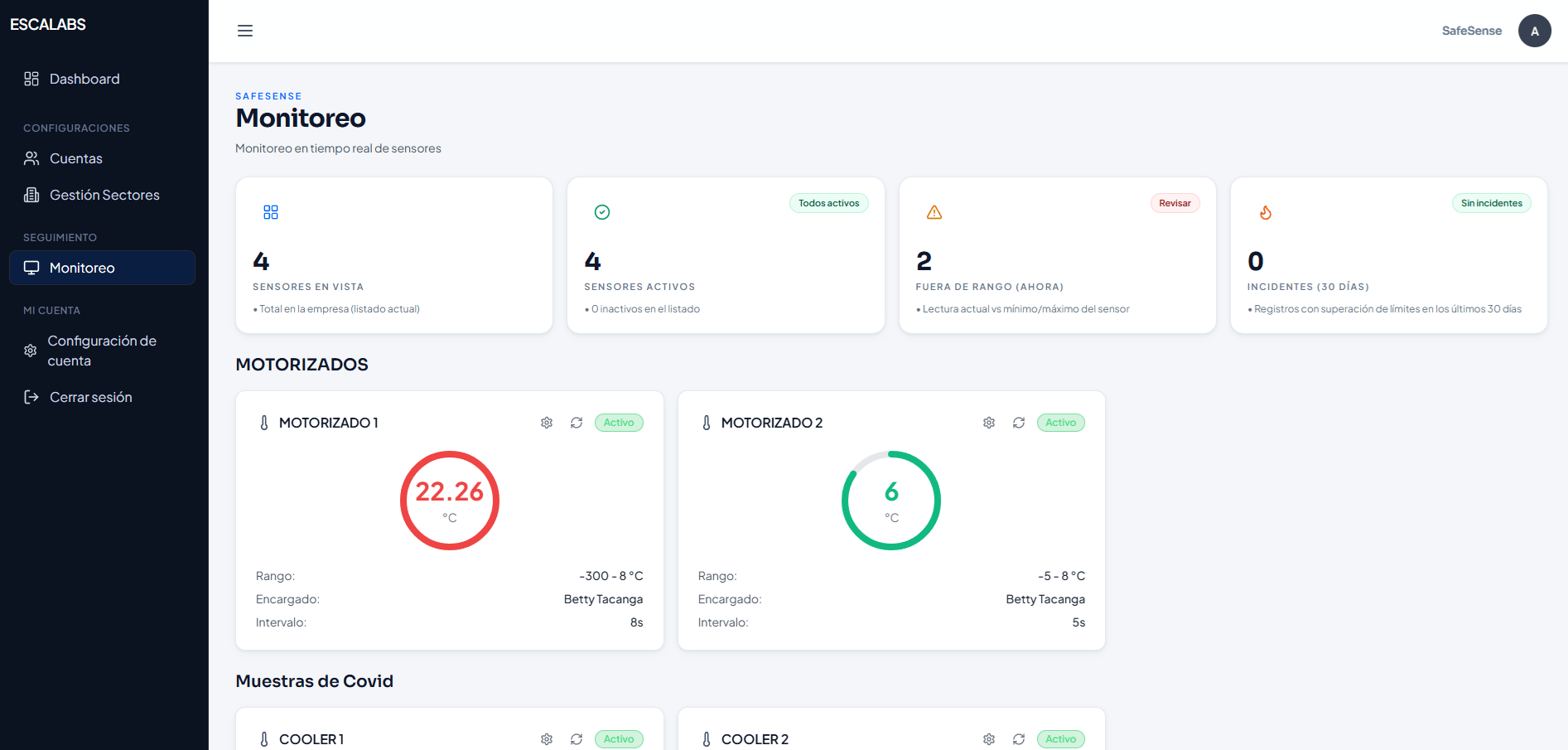Click the MOTORIZADO 1 card title
This screenshot has height=750, width=1568.
329,423
